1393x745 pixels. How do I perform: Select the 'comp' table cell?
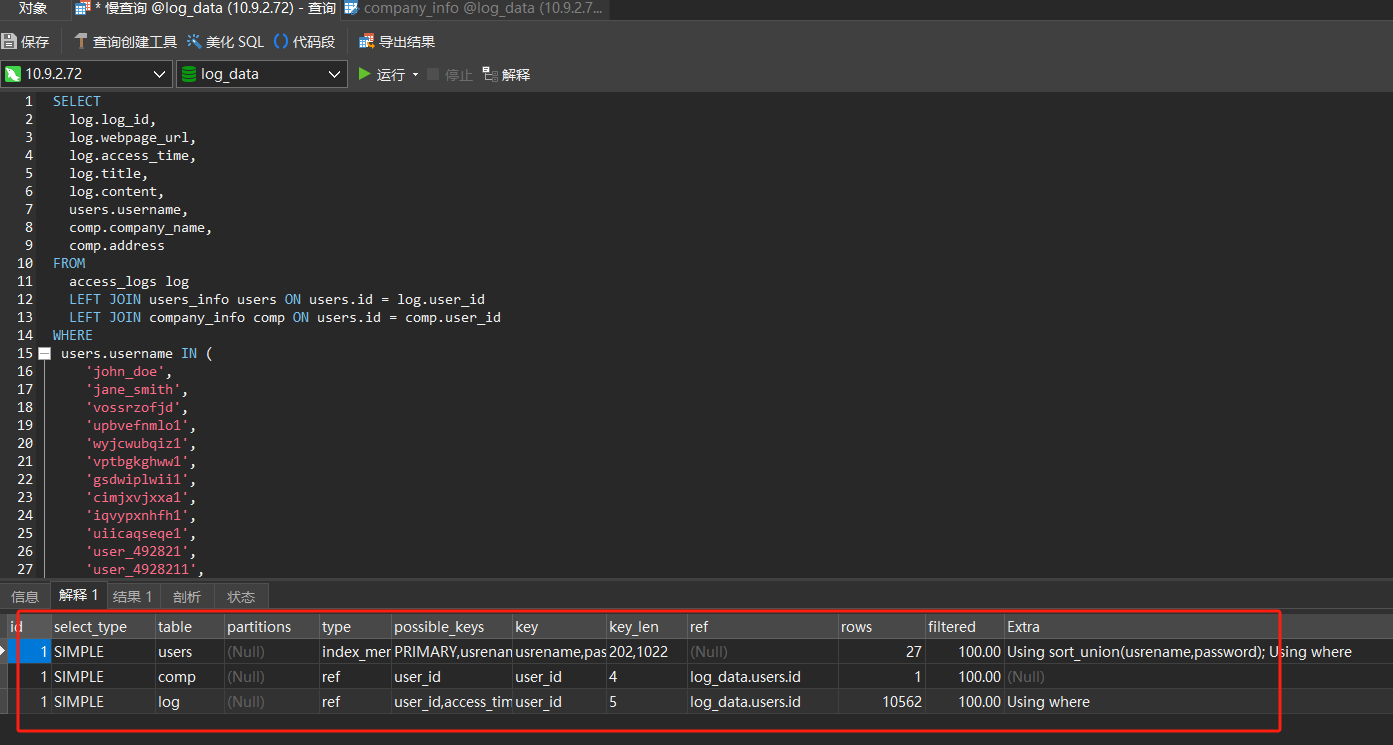tap(189, 677)
